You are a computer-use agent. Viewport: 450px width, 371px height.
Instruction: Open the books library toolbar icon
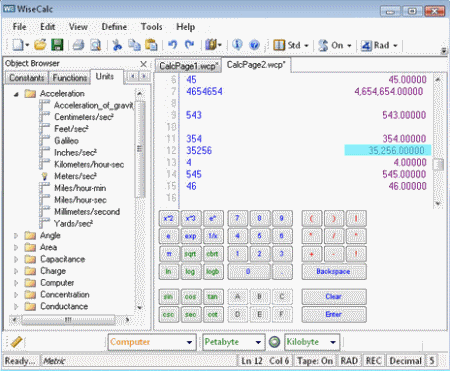click(x=211, y=45)
